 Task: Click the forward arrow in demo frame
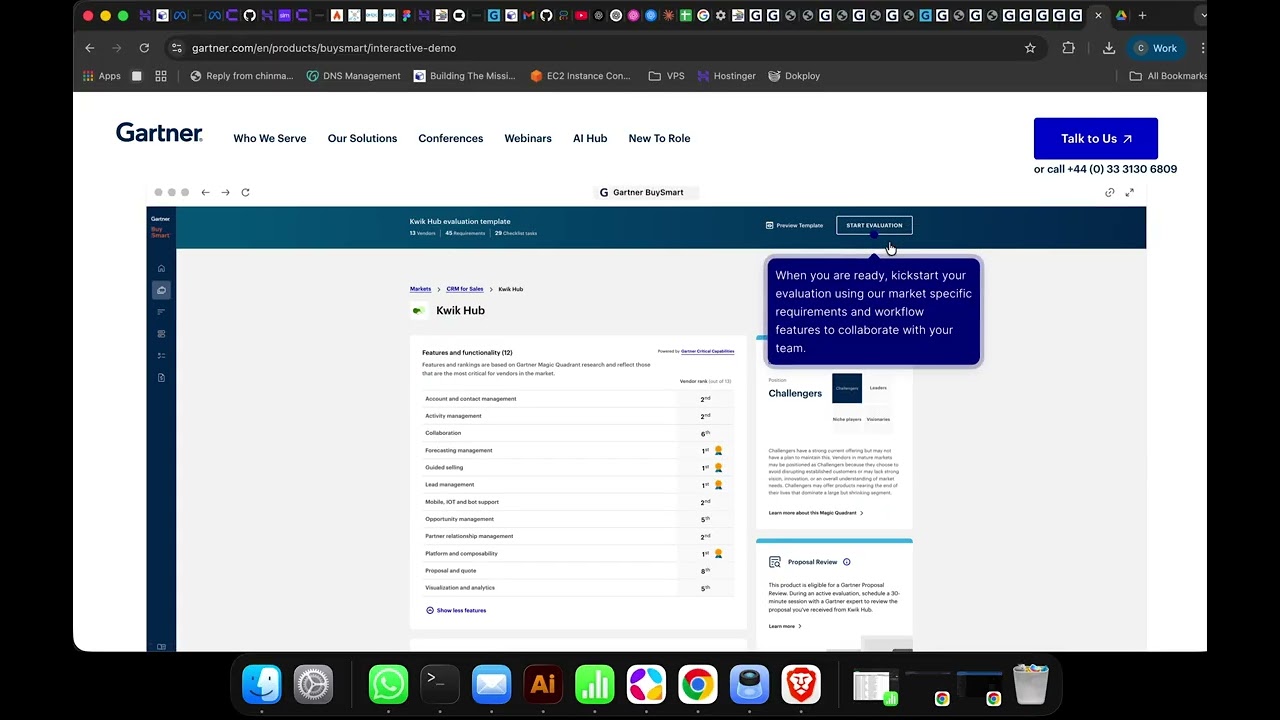click(225, 192)
